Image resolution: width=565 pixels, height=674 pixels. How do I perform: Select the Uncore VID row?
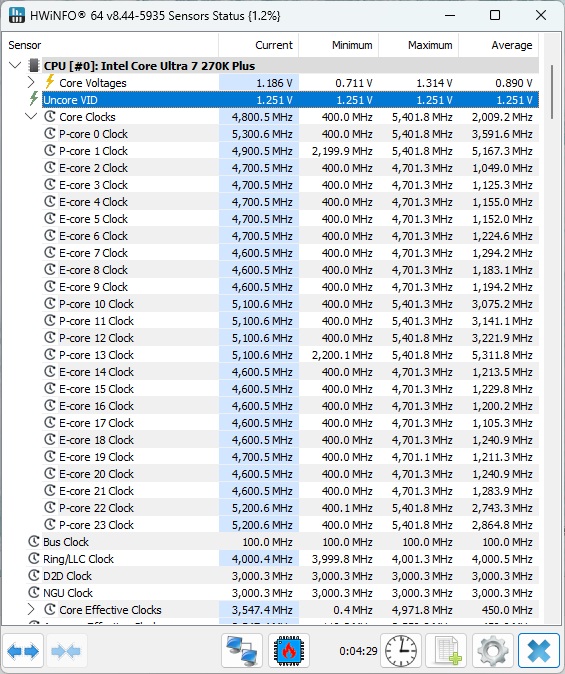point(290,100)
